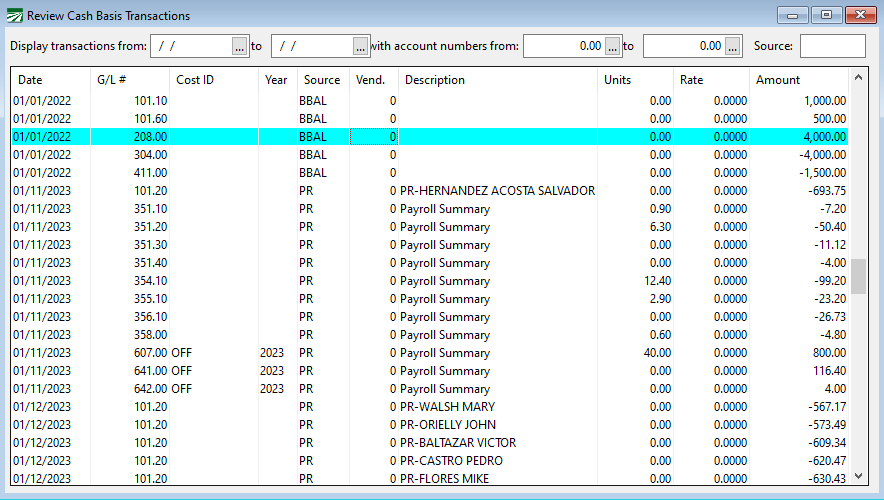Screen dimensions: 884x500
Task: Open date picker for the start date field
Action: [240, 47]
